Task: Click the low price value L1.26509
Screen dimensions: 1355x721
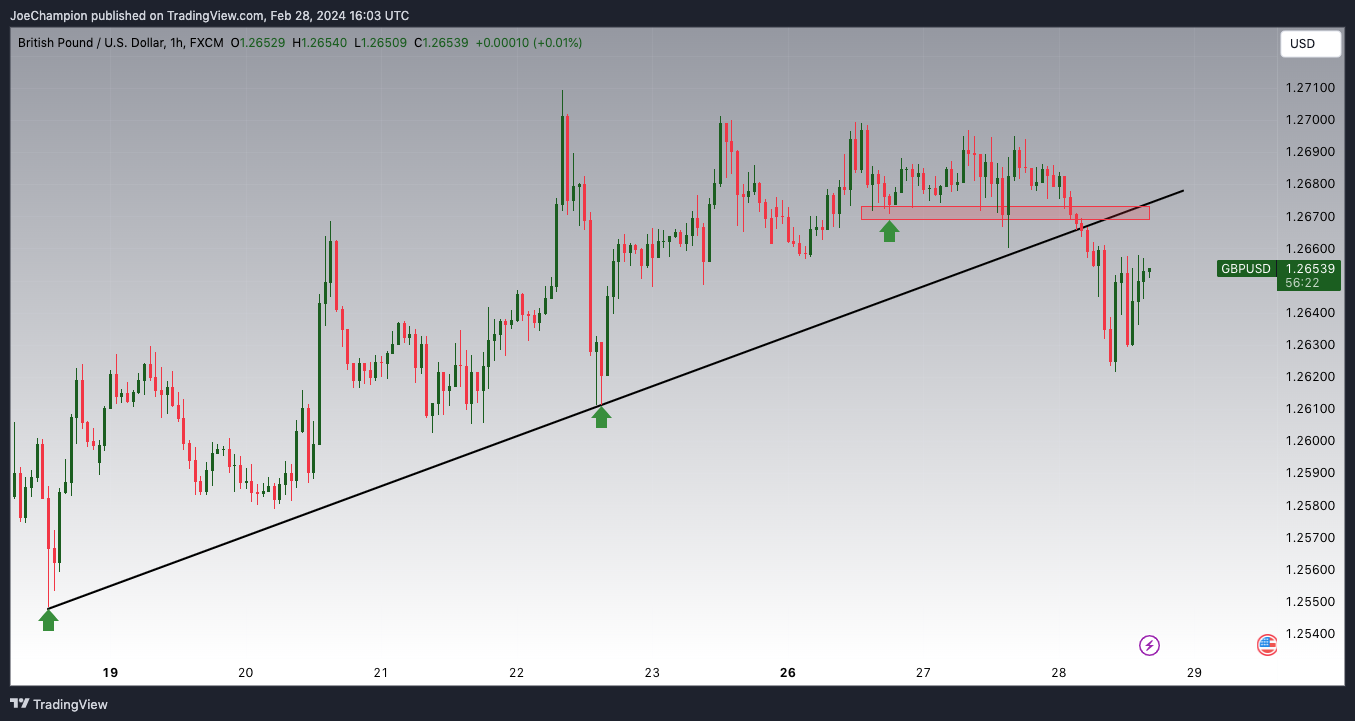Action: [x=379, y=43]
